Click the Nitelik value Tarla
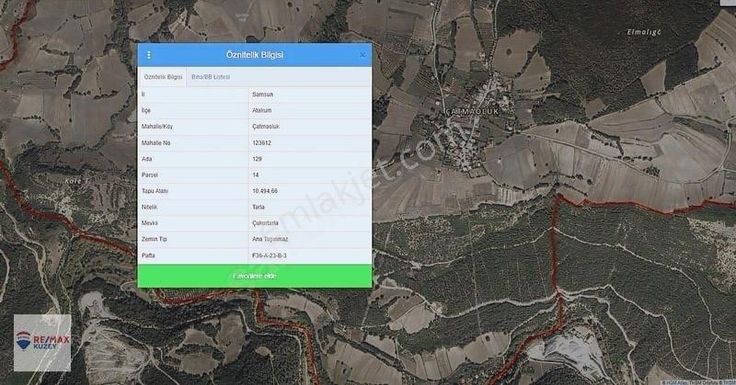The height and width of the screenshot is (385, 736). click(258, 207)
